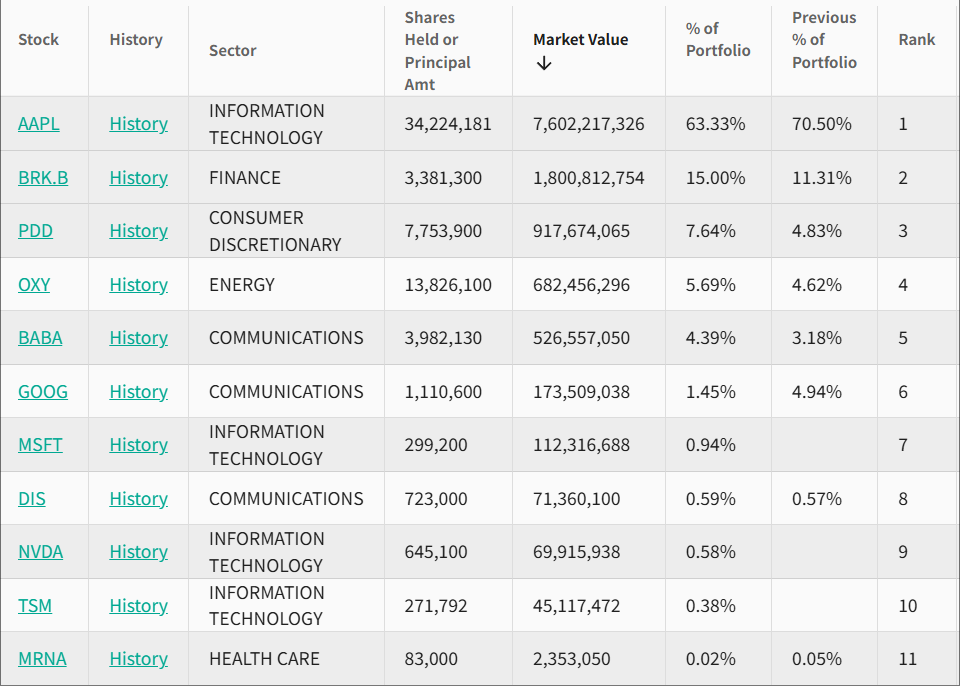Open the BRK.B stock link

click(43, 178)
